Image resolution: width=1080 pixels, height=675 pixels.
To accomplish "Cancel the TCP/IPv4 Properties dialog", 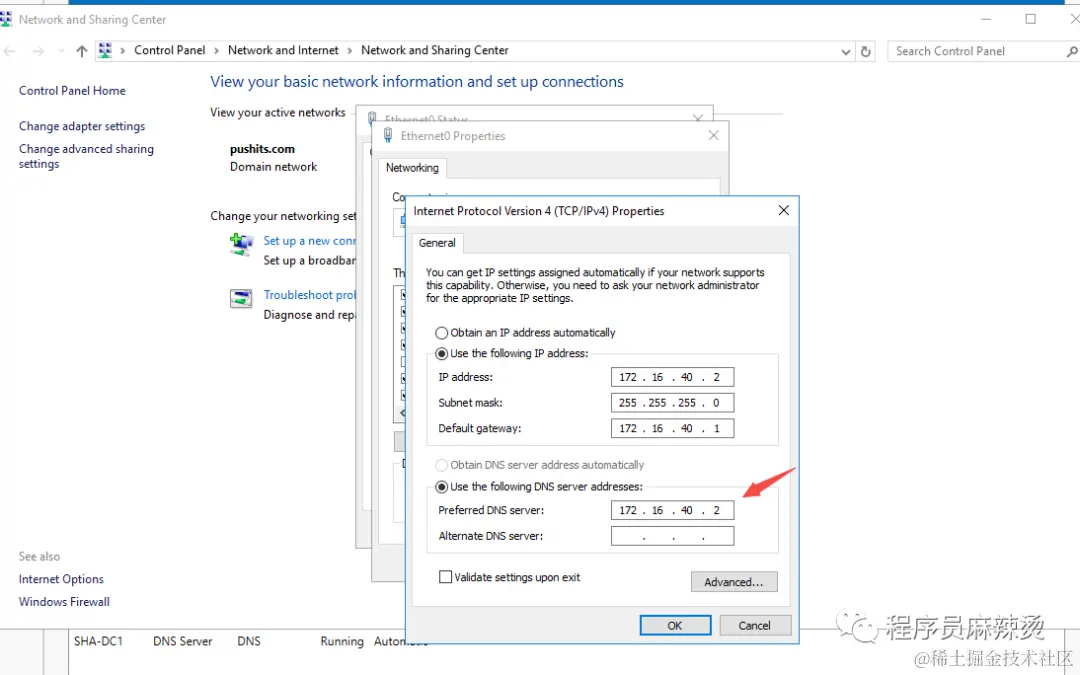I will (755, 625).
